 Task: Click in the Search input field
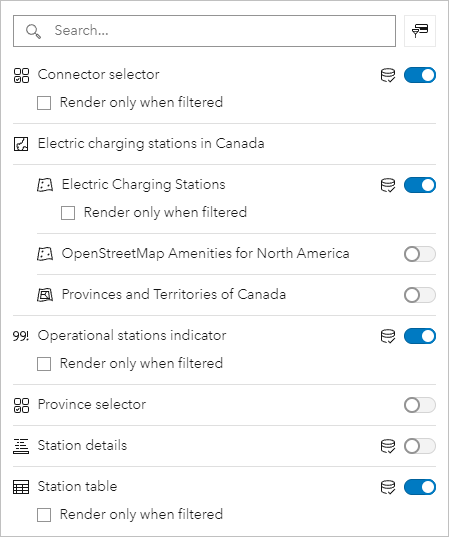204,31
